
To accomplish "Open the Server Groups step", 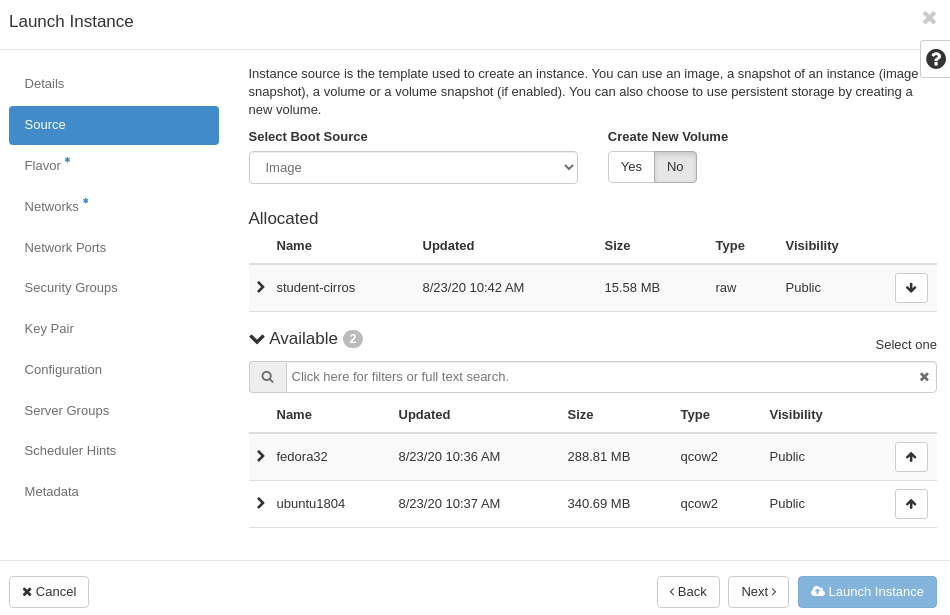I will (114, 410).
